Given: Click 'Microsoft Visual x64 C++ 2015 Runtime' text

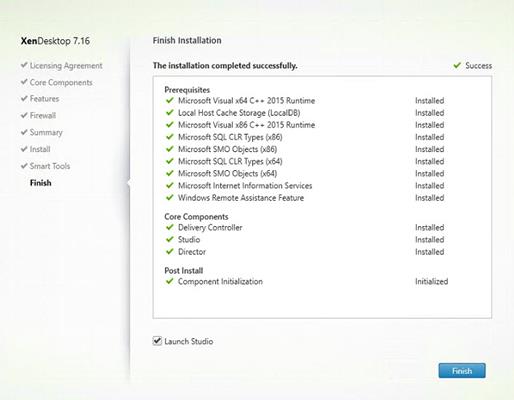Looking at the screenshot, I should pyautogui.click(x=246, y=100).
